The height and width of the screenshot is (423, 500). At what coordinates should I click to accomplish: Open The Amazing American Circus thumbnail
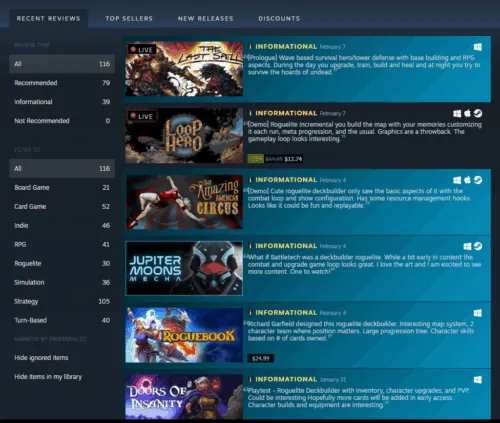click(184, 202)
